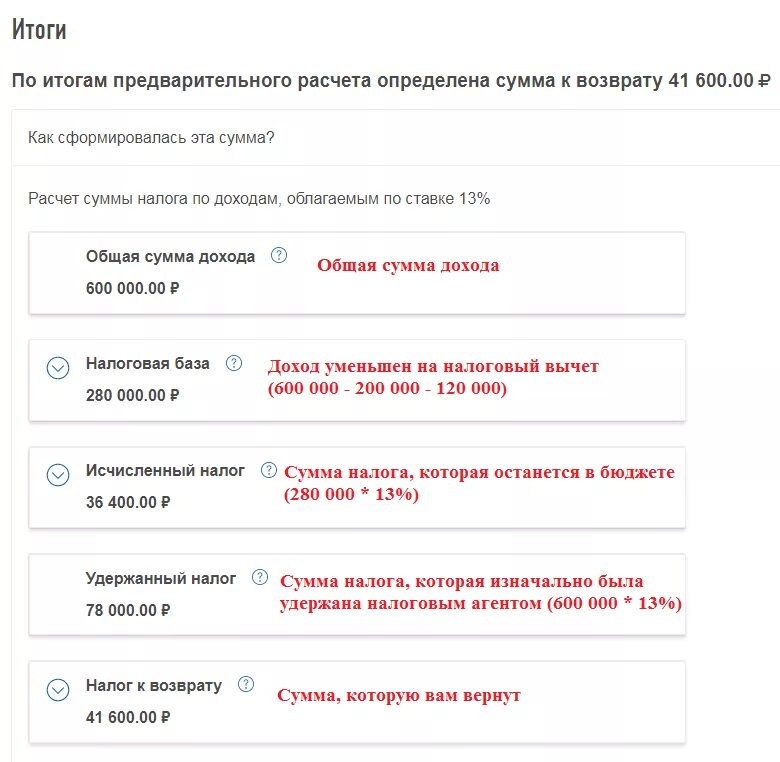Click the 41 600.00 ₽ refund value in card

coord(128,717)
